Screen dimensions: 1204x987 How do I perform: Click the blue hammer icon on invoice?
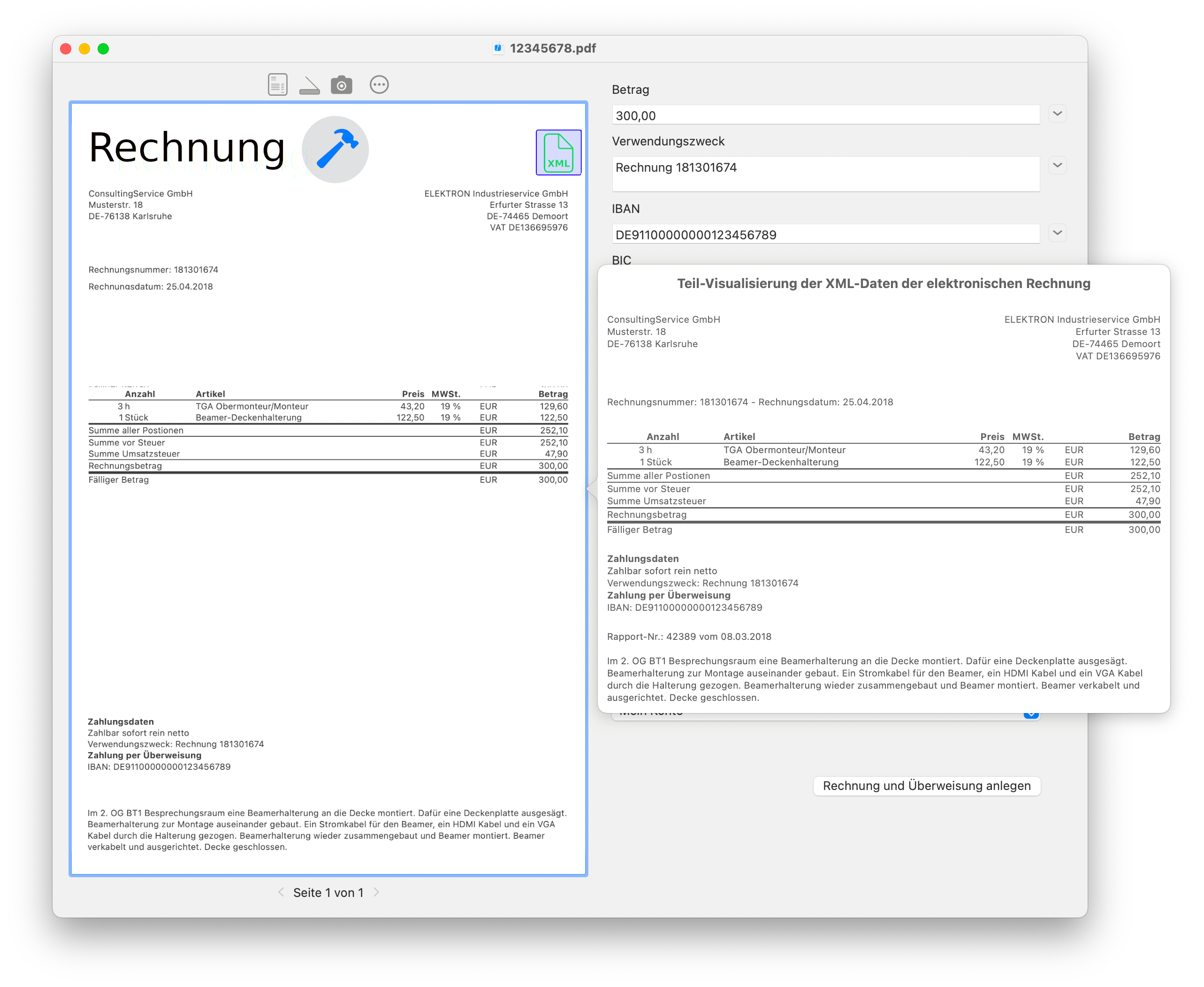(335, 149)
